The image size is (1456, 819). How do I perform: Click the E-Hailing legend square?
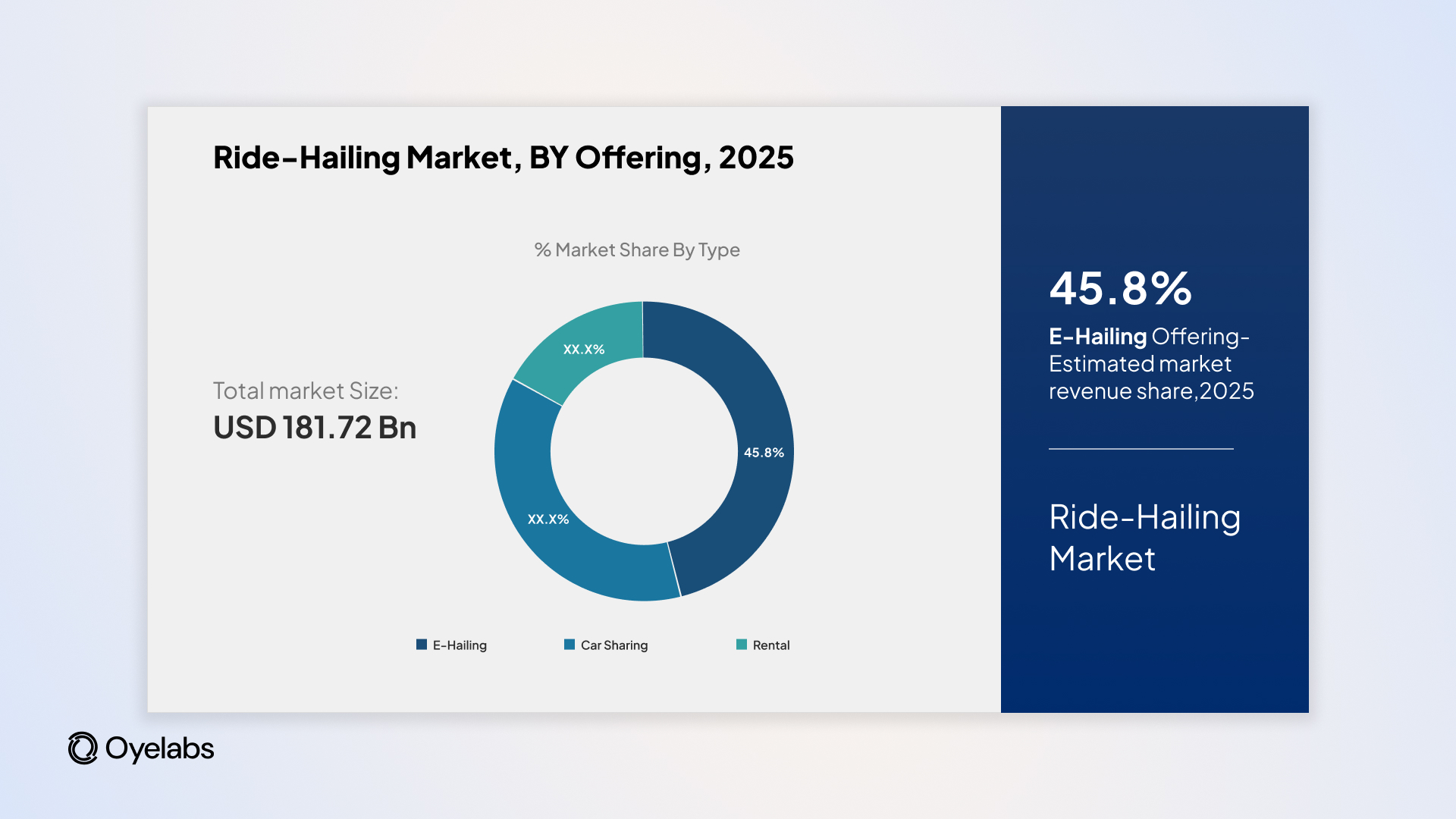coord(421,645)
